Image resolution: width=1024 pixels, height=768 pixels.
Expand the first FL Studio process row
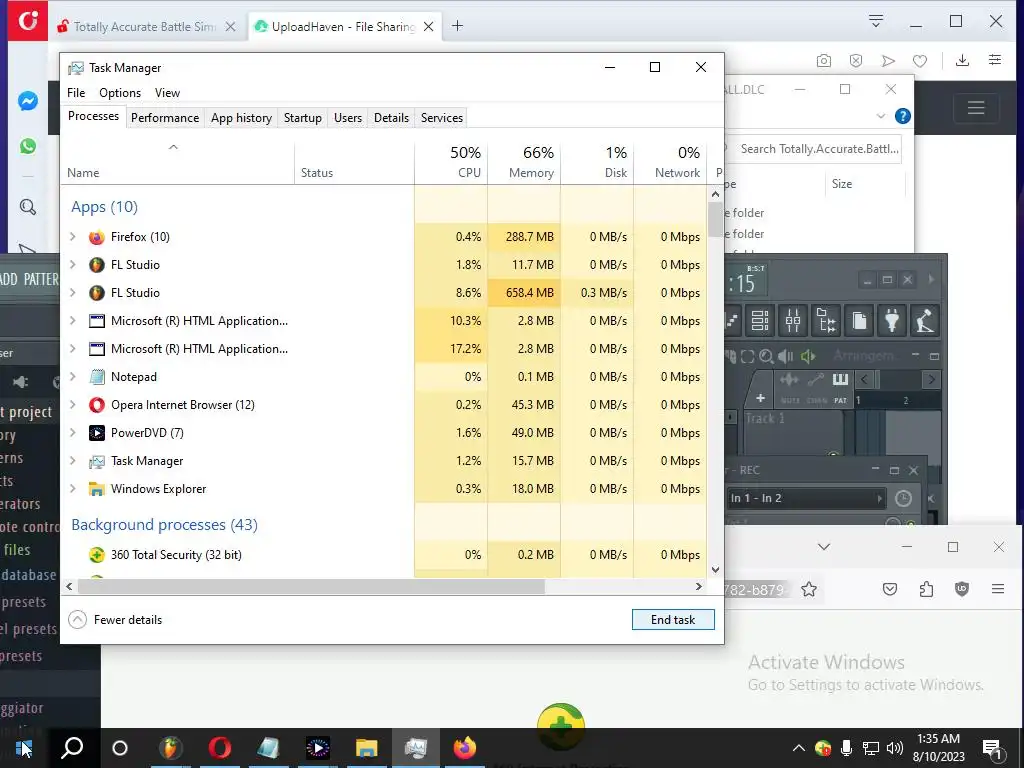tap(73, 264)
